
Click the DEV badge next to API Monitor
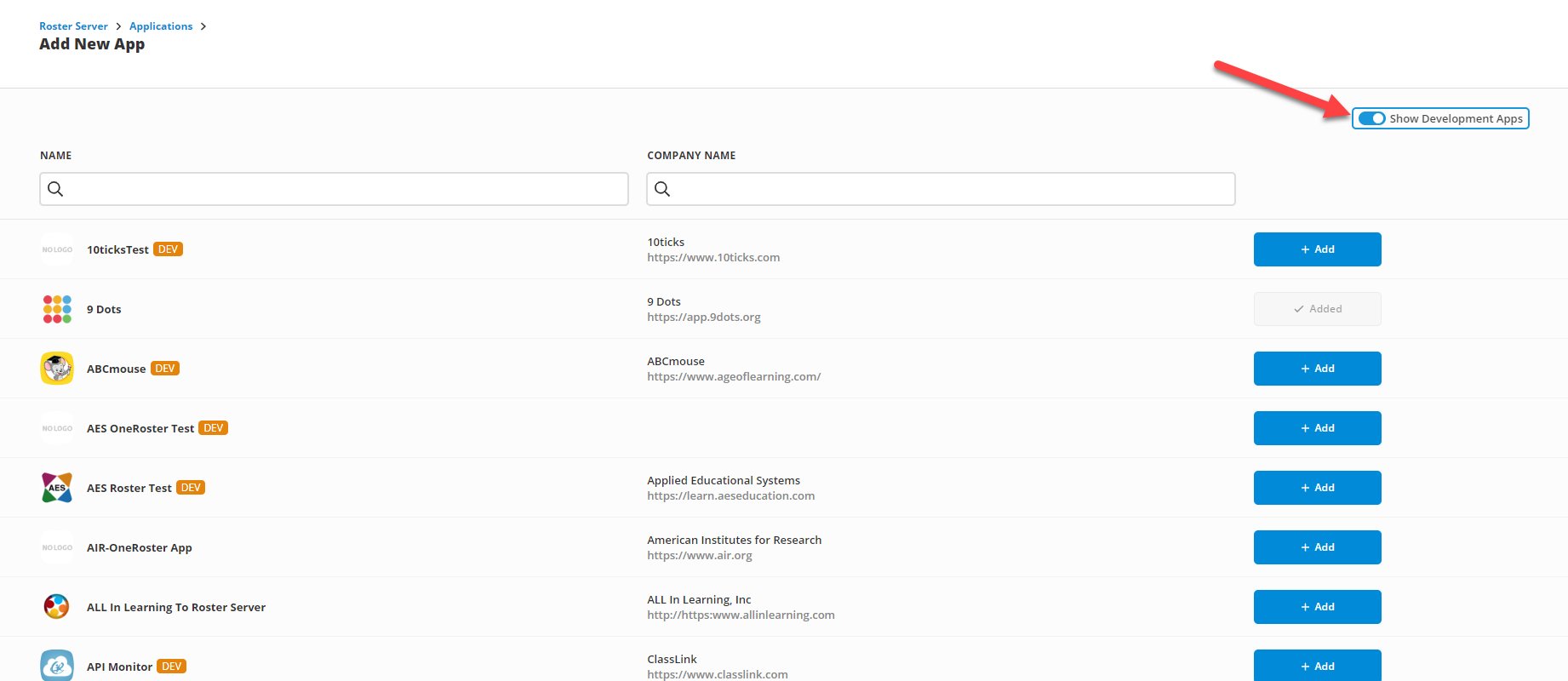click(172, 667)
